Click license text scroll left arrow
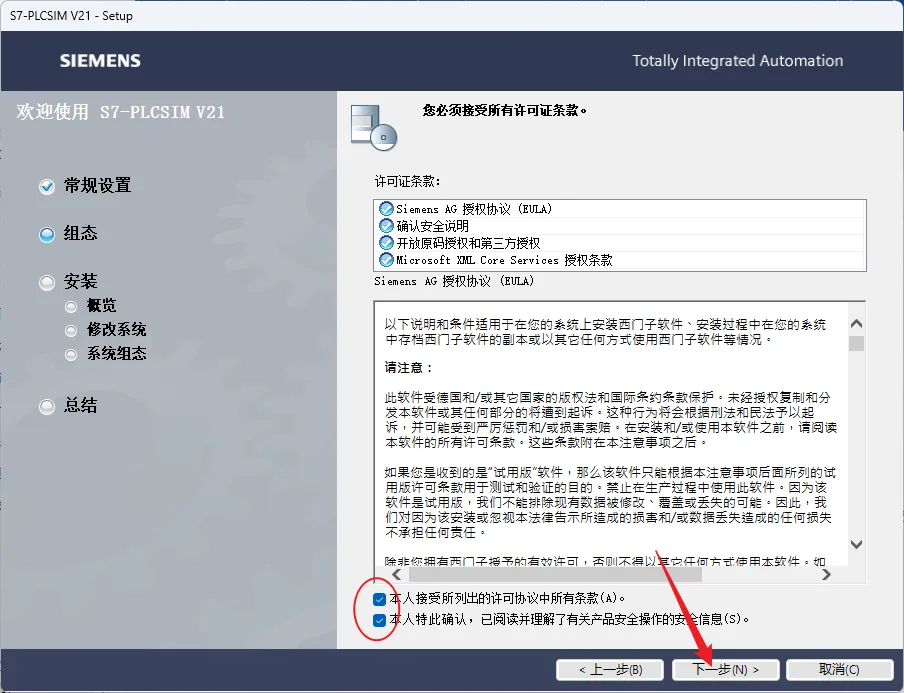This screenshot has height=693, width=904. click(397, 574)
